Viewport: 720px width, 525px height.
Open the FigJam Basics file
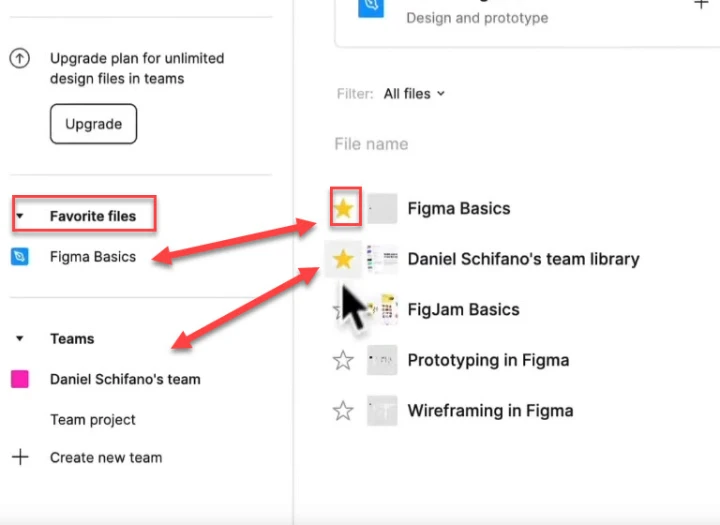coord(463,310)
